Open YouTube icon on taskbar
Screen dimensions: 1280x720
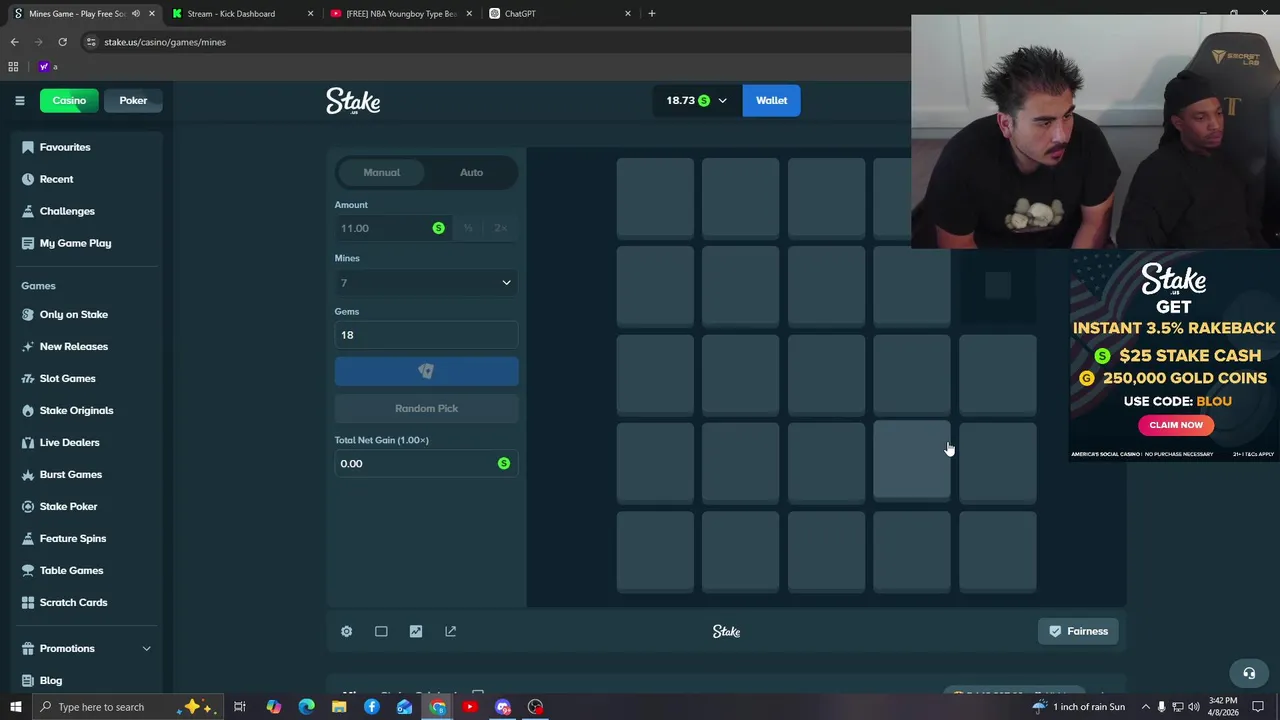point(470,707)
